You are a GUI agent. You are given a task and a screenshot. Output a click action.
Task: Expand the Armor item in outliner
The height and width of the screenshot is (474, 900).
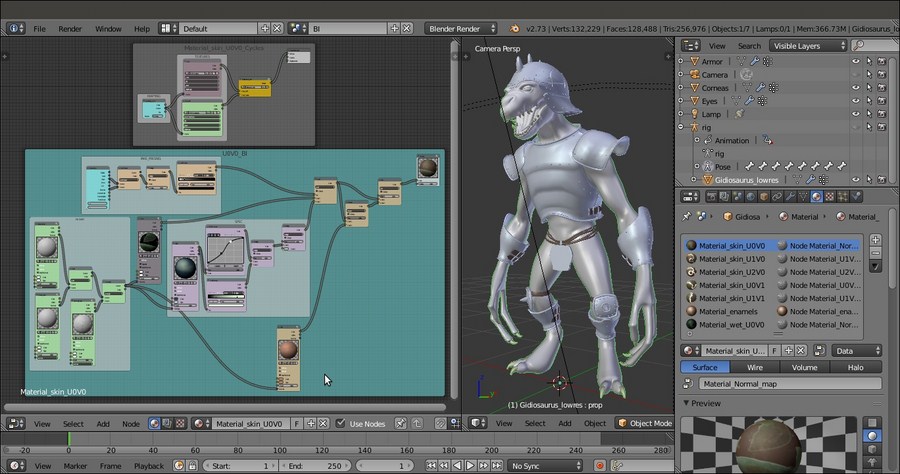(x=681, y=61)
